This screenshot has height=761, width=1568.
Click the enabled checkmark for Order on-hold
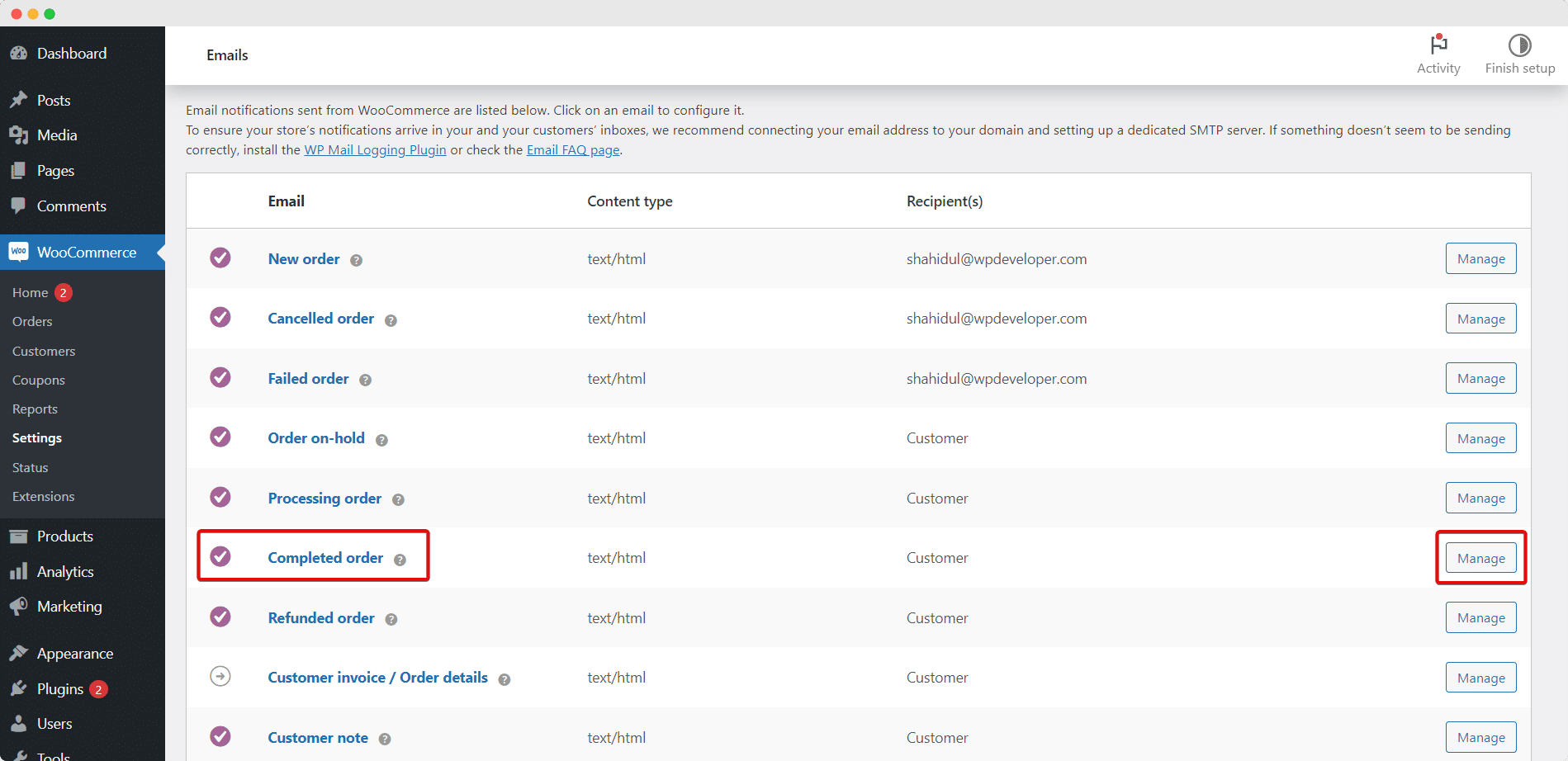[220, 437]
